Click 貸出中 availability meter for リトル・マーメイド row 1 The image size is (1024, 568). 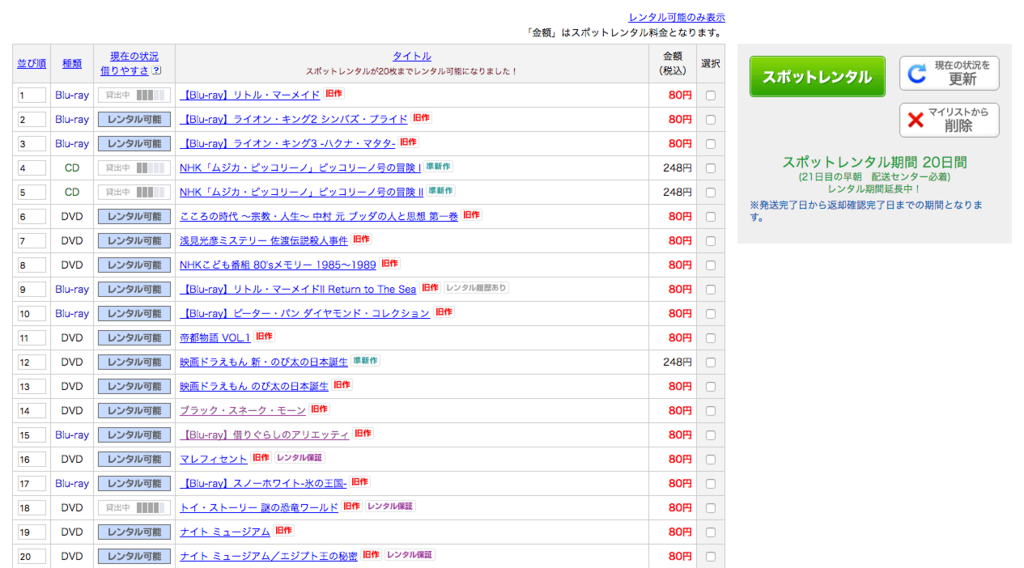click(135, 95)
